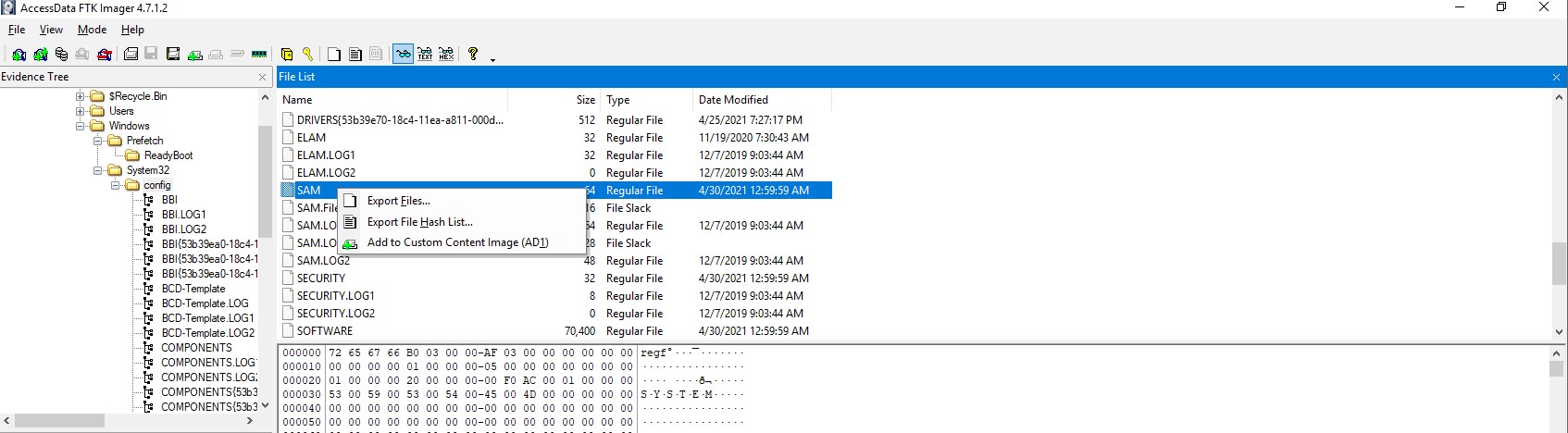Close the Evidence Tree panel
Screen dimensions: 1568x433
[x=262, y=77]
